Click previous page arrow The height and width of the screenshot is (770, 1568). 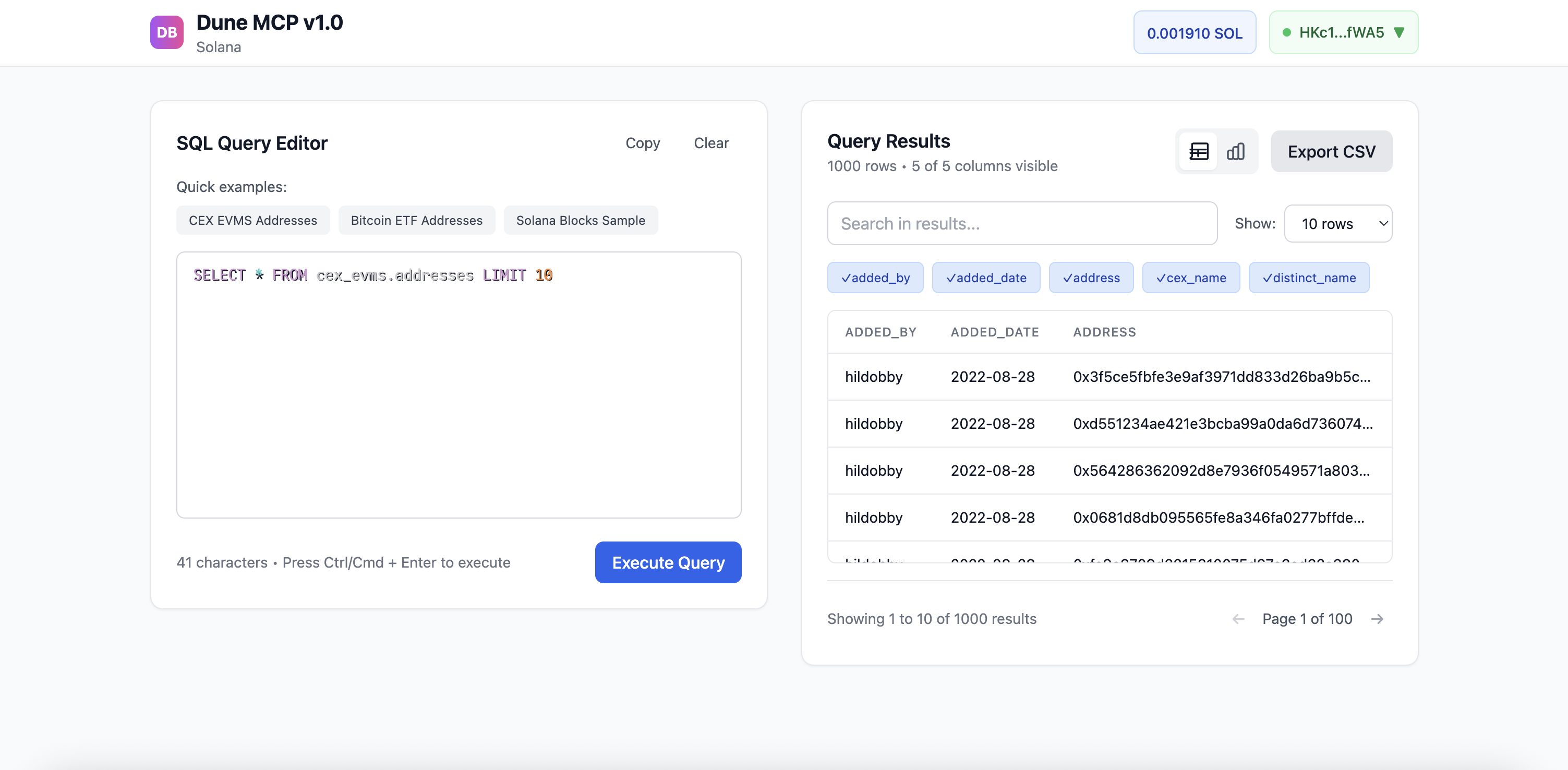tap(1238, 619)
